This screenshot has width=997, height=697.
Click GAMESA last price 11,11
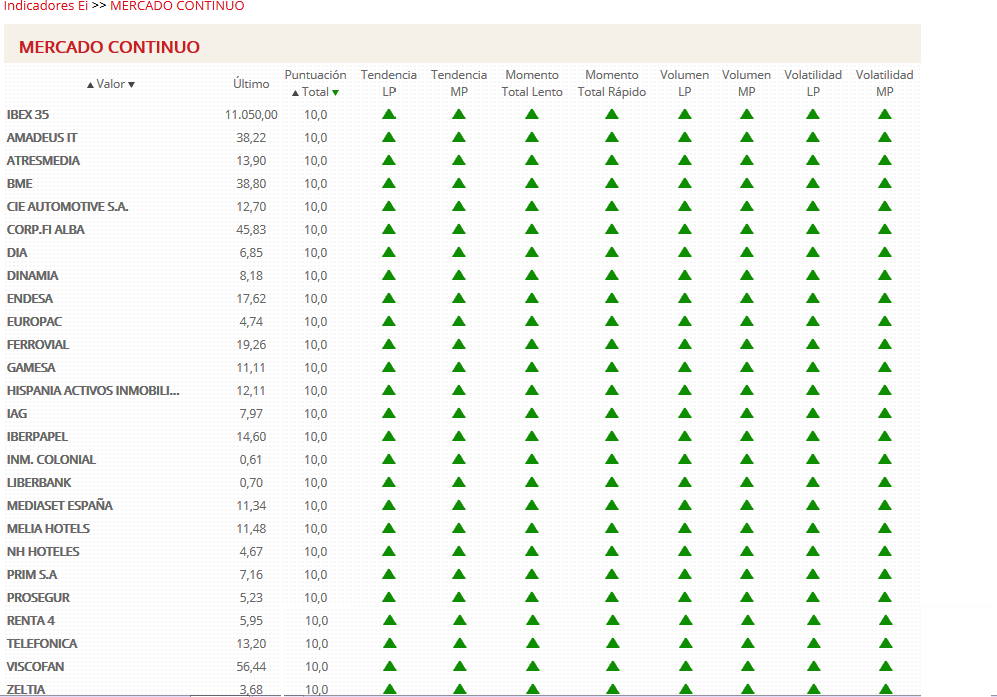click(x=251, y=368)
